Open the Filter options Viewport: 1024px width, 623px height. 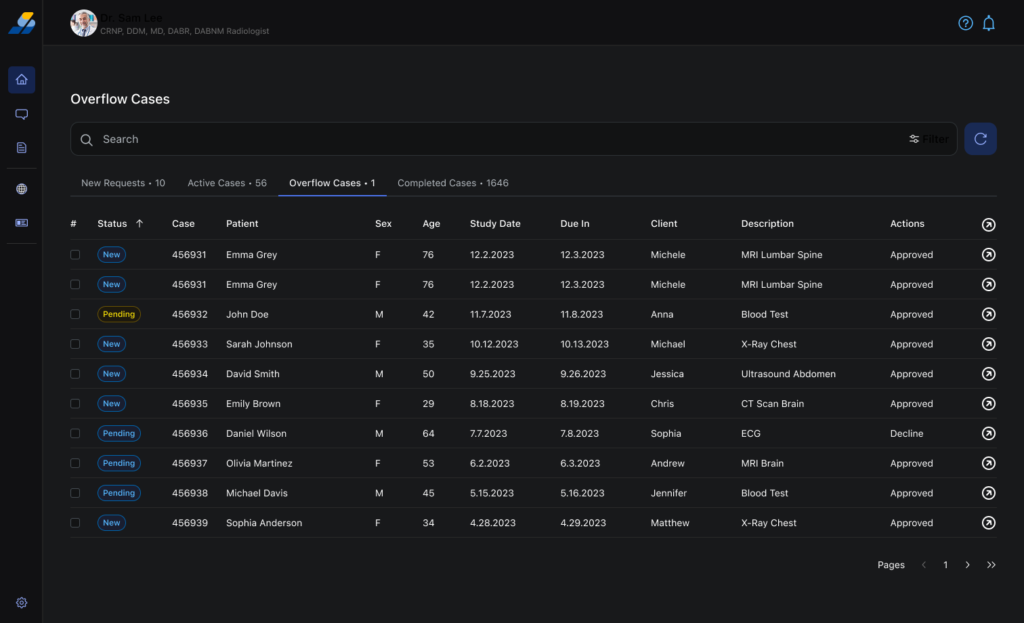pyautogui.click(x=928, y=139)
